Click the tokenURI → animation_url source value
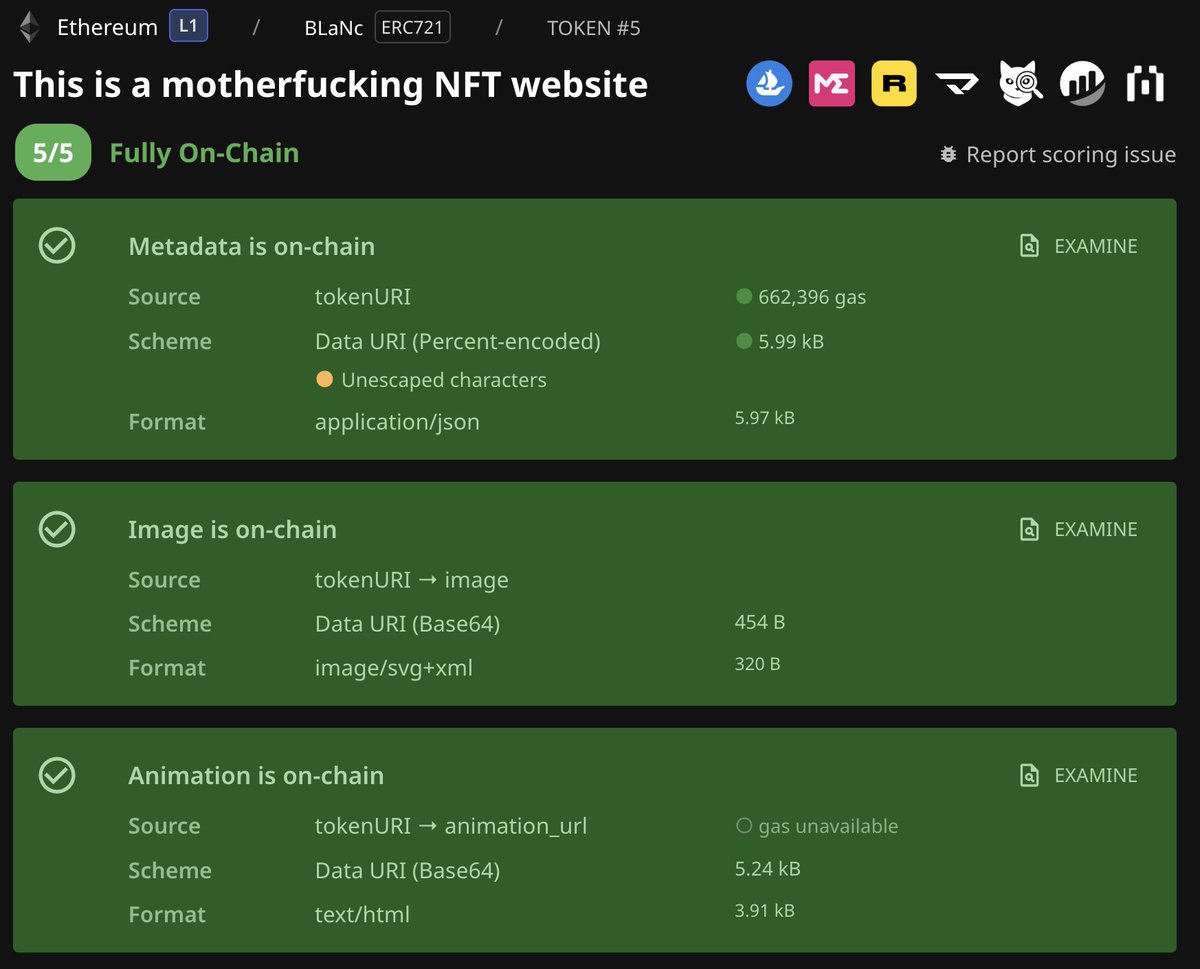The image size is (1200, 969). pos(451,826)
